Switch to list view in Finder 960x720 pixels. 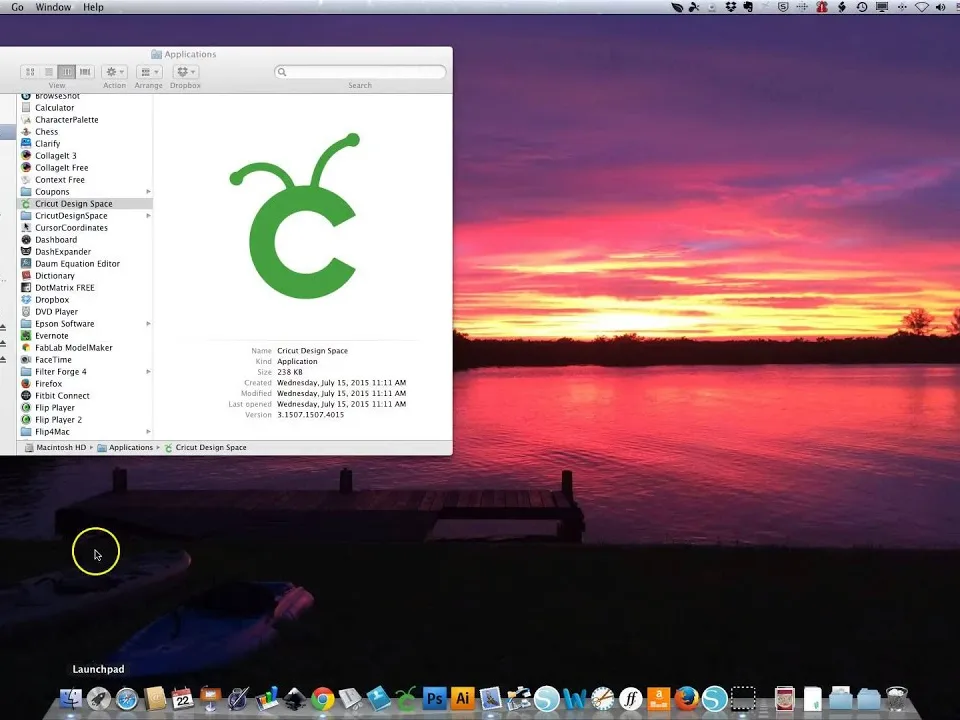pos(48,71)
